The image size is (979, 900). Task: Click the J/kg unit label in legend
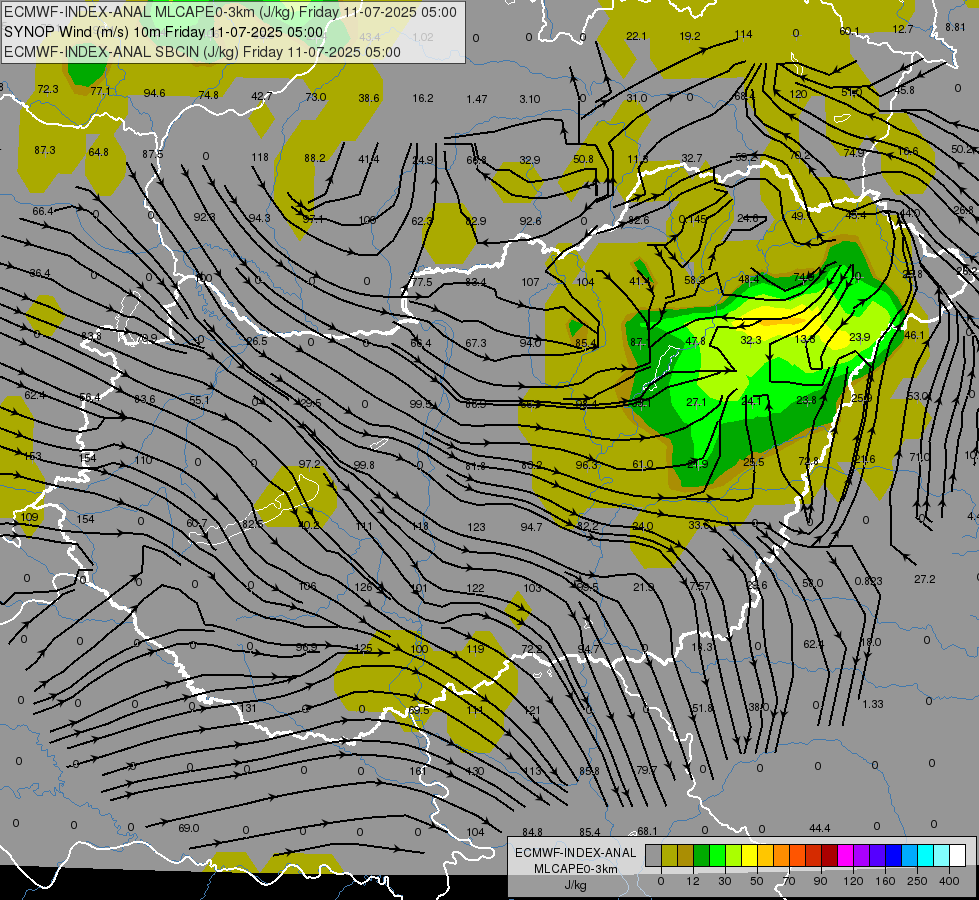coord(576,885)
